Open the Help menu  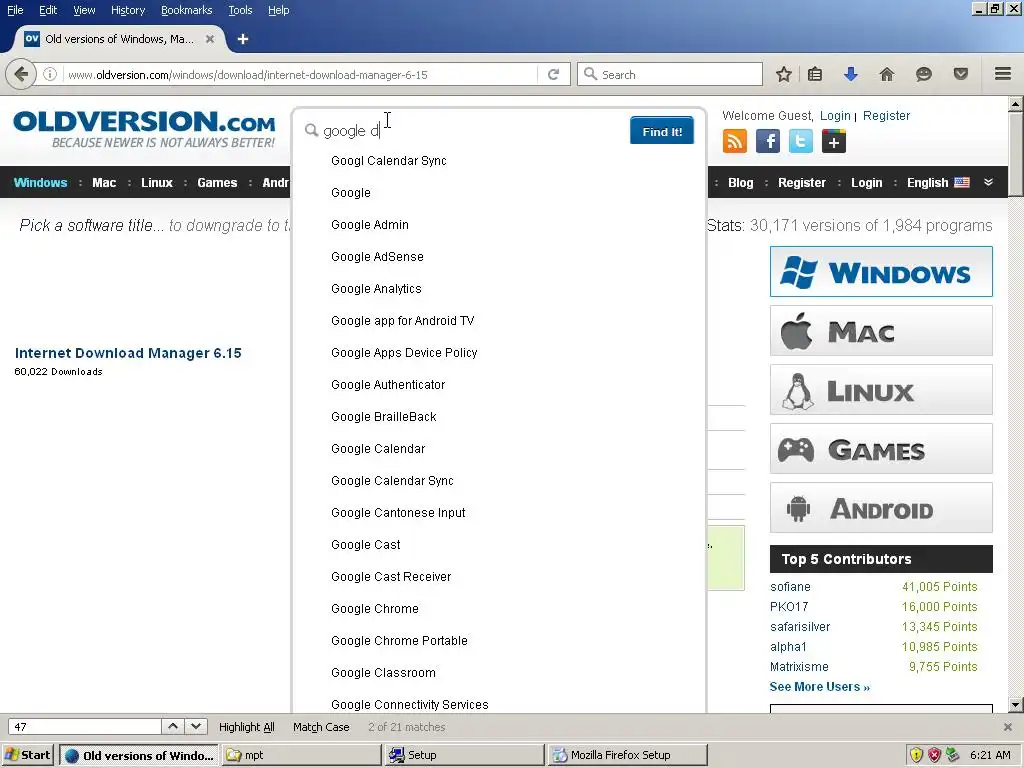(x=279, y=10)
